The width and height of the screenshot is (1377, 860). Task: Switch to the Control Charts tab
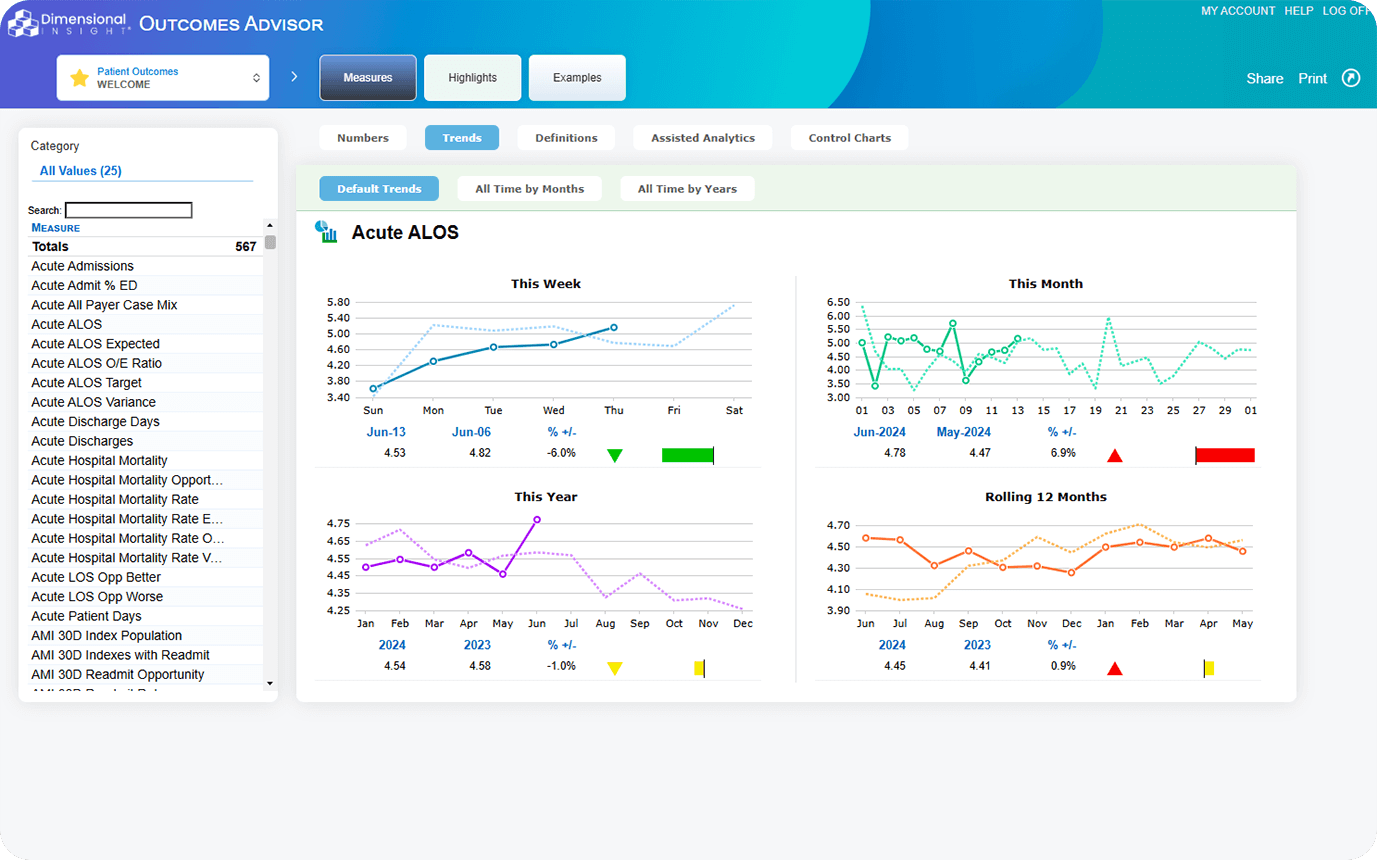tap(849, 138)
